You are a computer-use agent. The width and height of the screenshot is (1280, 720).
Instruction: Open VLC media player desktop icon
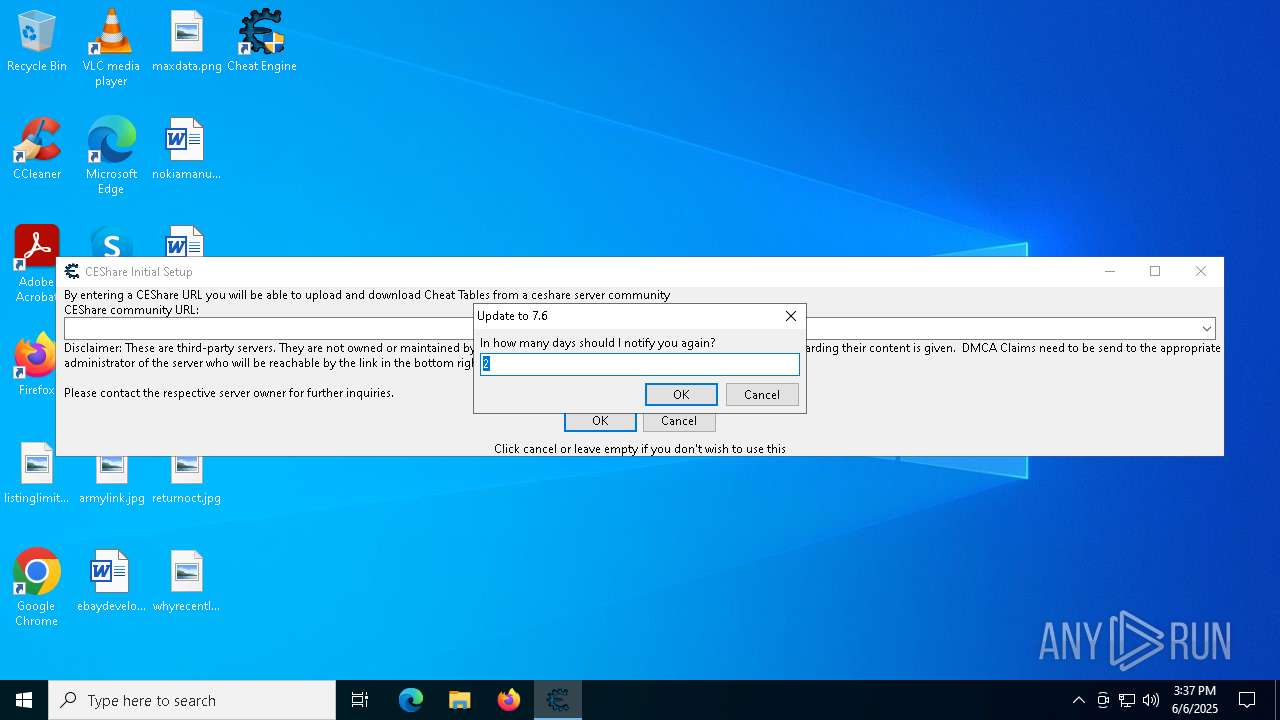[x=111, y=48]
